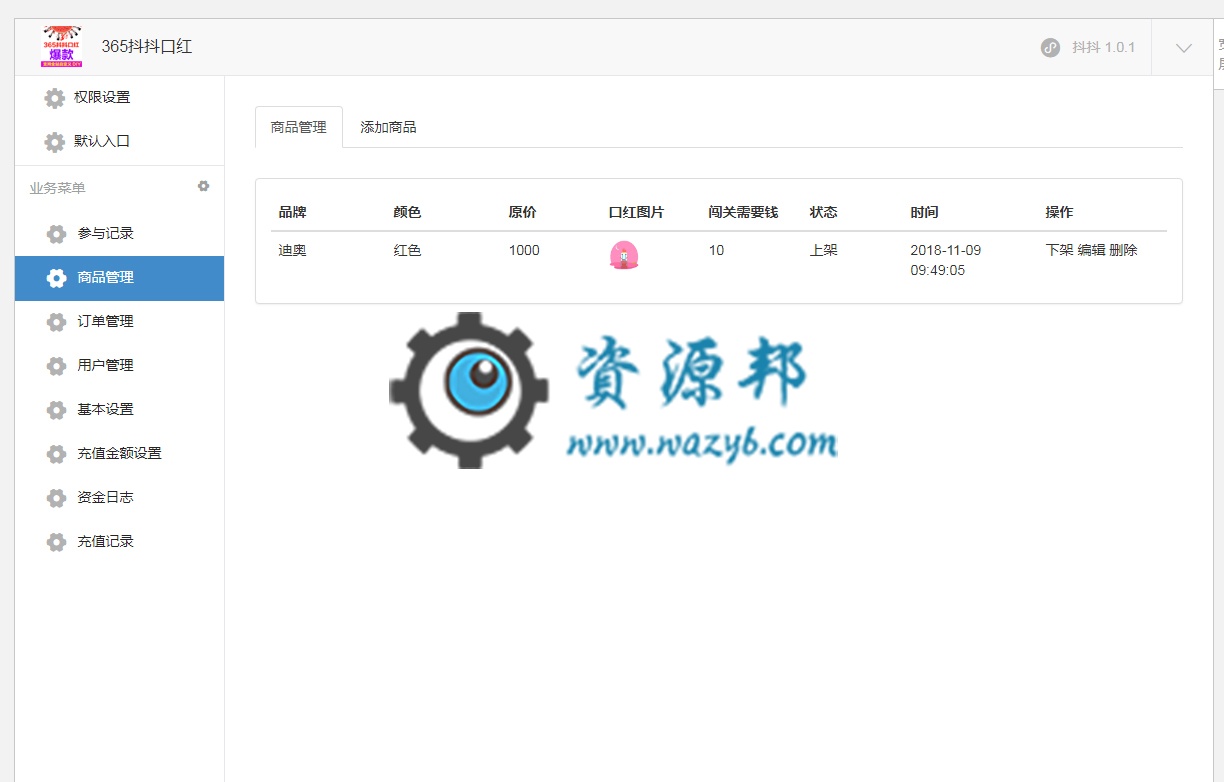Click 删除 link for the 迪奥 product
The width and height of the screenshot is (1224, 782).
click(1123, 250)
